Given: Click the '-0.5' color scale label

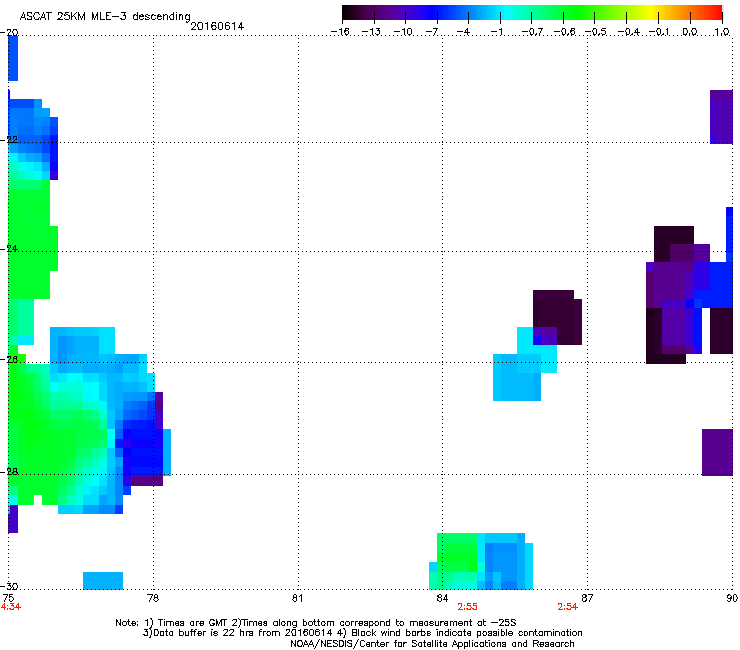Looking at the screenshot, I should point(596,32).
